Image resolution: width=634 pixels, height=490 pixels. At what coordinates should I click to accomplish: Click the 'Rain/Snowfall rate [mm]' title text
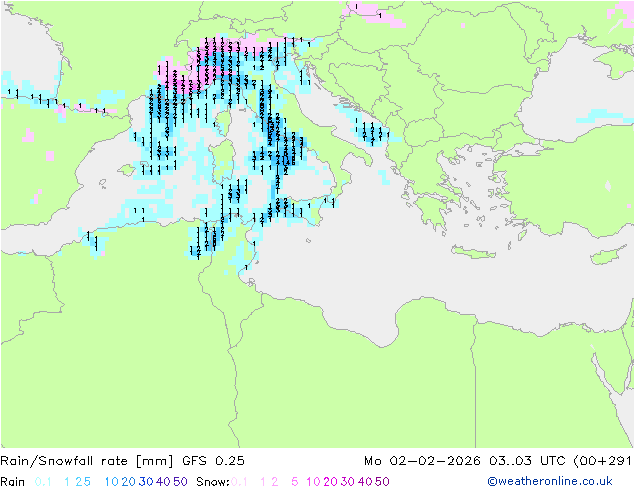pos(87,461)
